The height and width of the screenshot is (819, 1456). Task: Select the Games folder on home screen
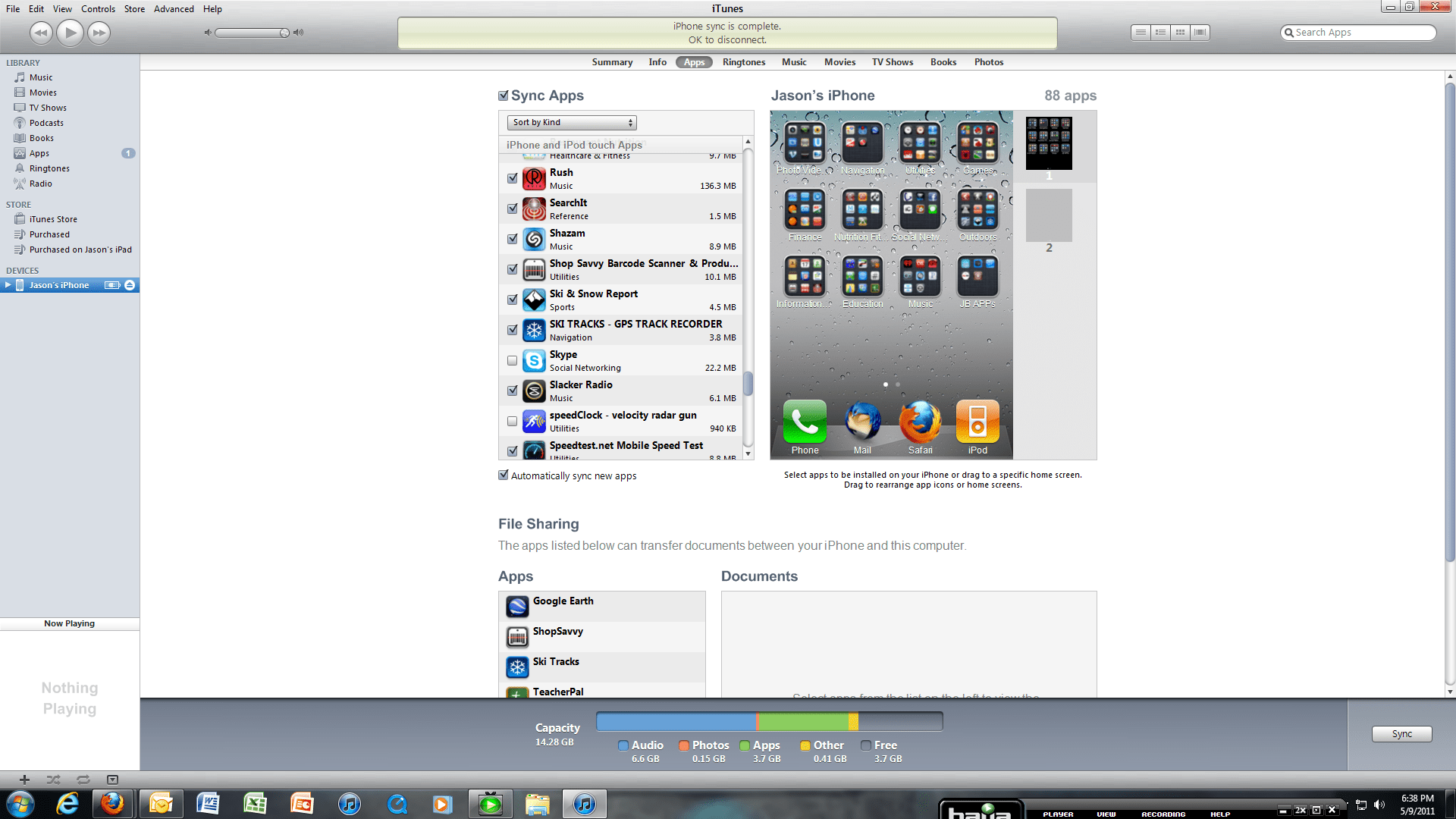point(977,143)
